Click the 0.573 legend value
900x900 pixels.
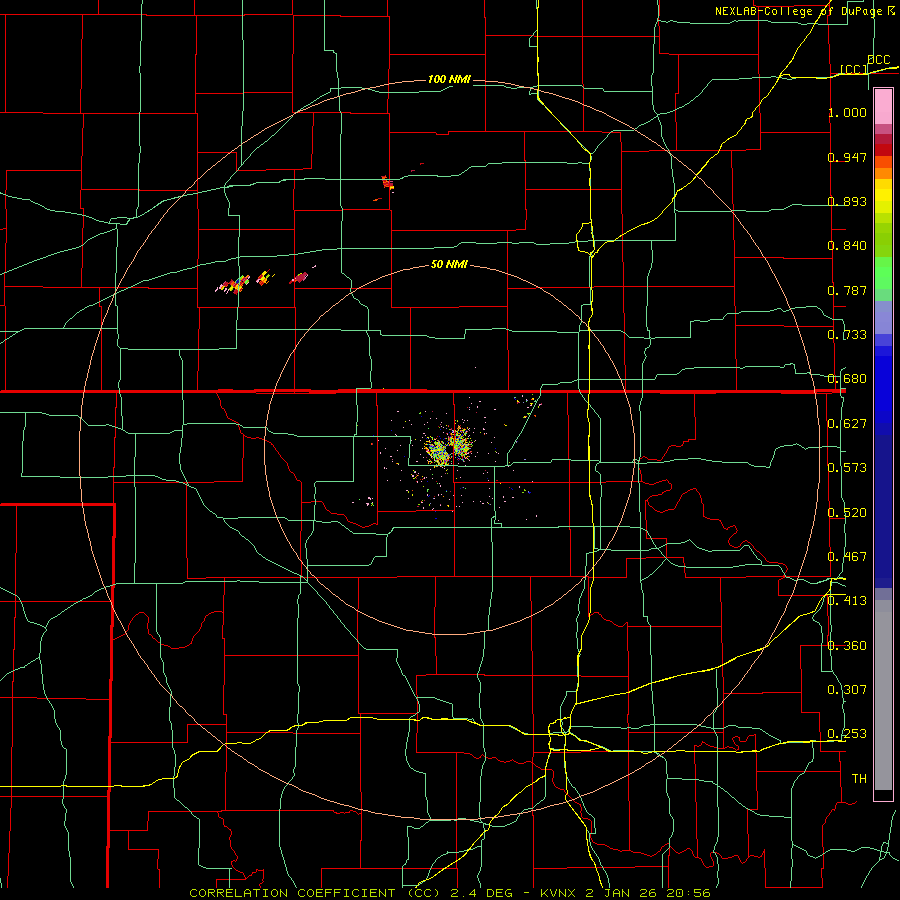(x=847, y=468)
